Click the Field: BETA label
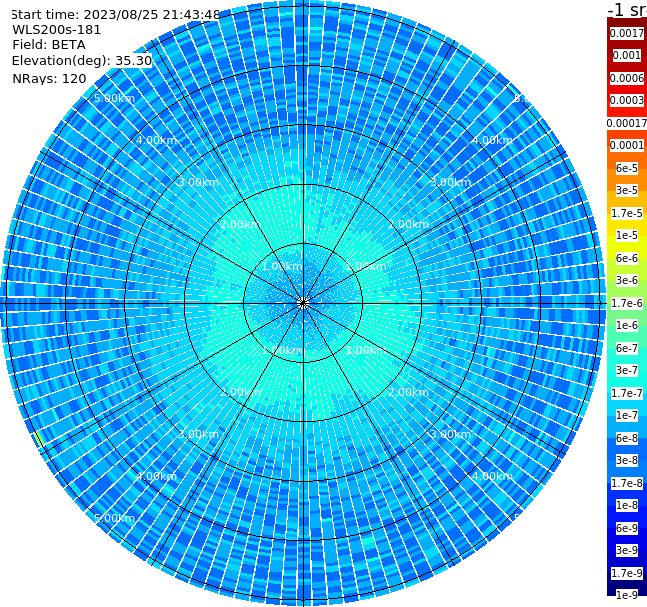Image resolution: width=647 pixels, height=607 pixels. 49,45
